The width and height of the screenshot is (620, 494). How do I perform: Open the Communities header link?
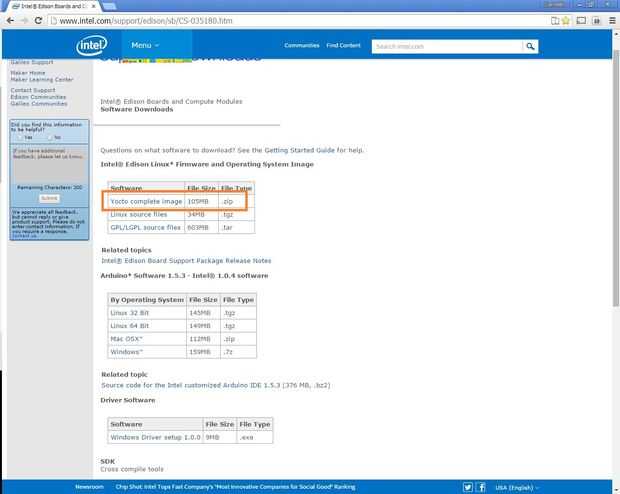[x=302, y=45]
